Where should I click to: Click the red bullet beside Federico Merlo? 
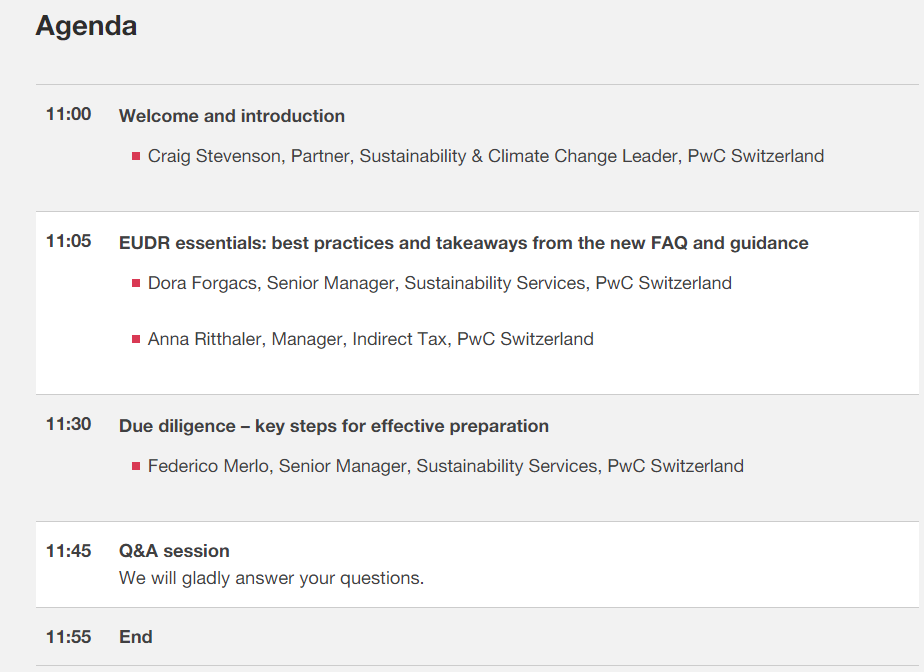pyautogui.click(x=136, y=466)
